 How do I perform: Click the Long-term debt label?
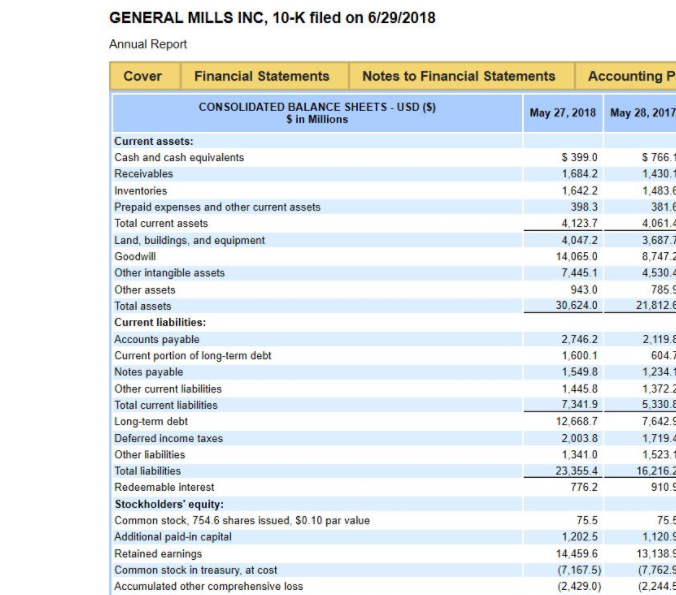(x=151, y=422)
